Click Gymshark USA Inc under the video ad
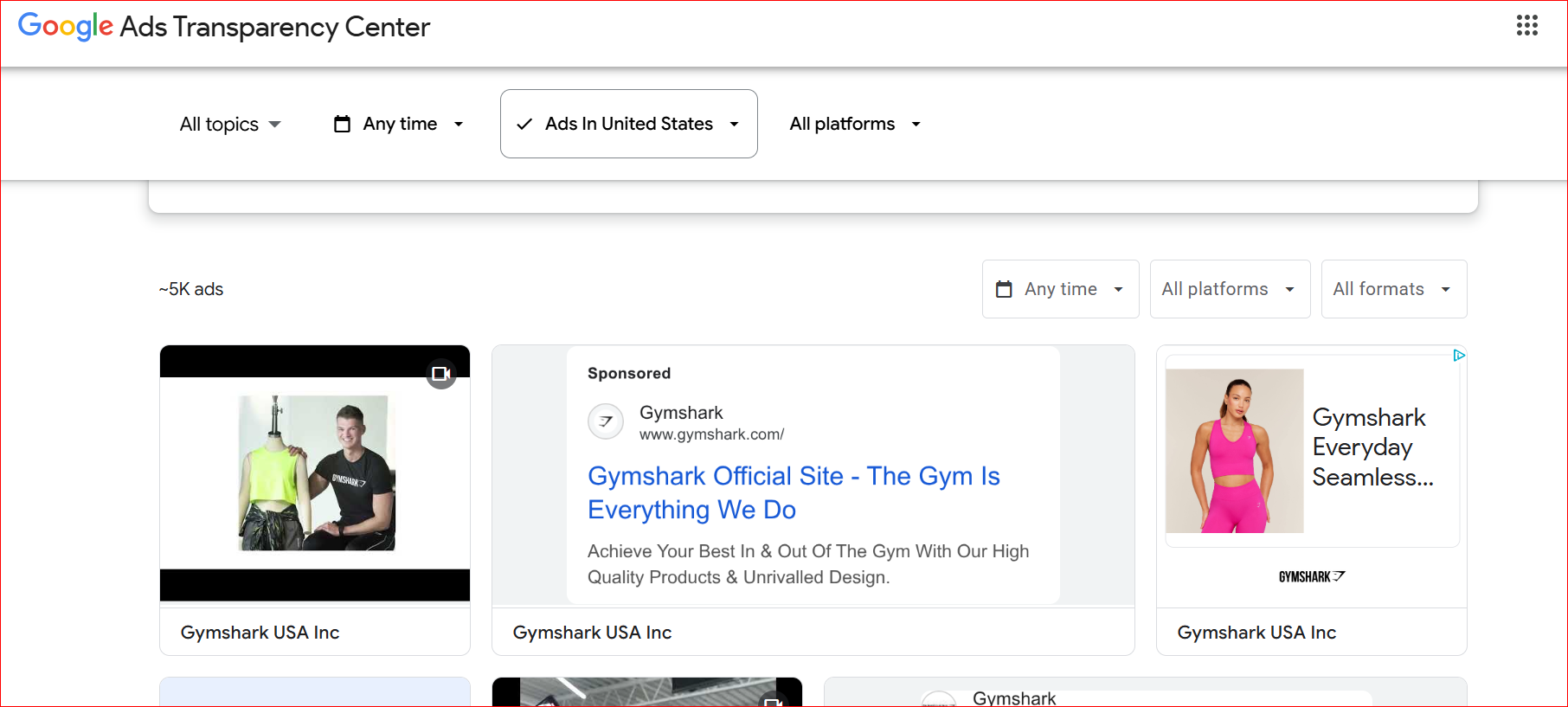The image size is (1568, 707). (260, 633)
